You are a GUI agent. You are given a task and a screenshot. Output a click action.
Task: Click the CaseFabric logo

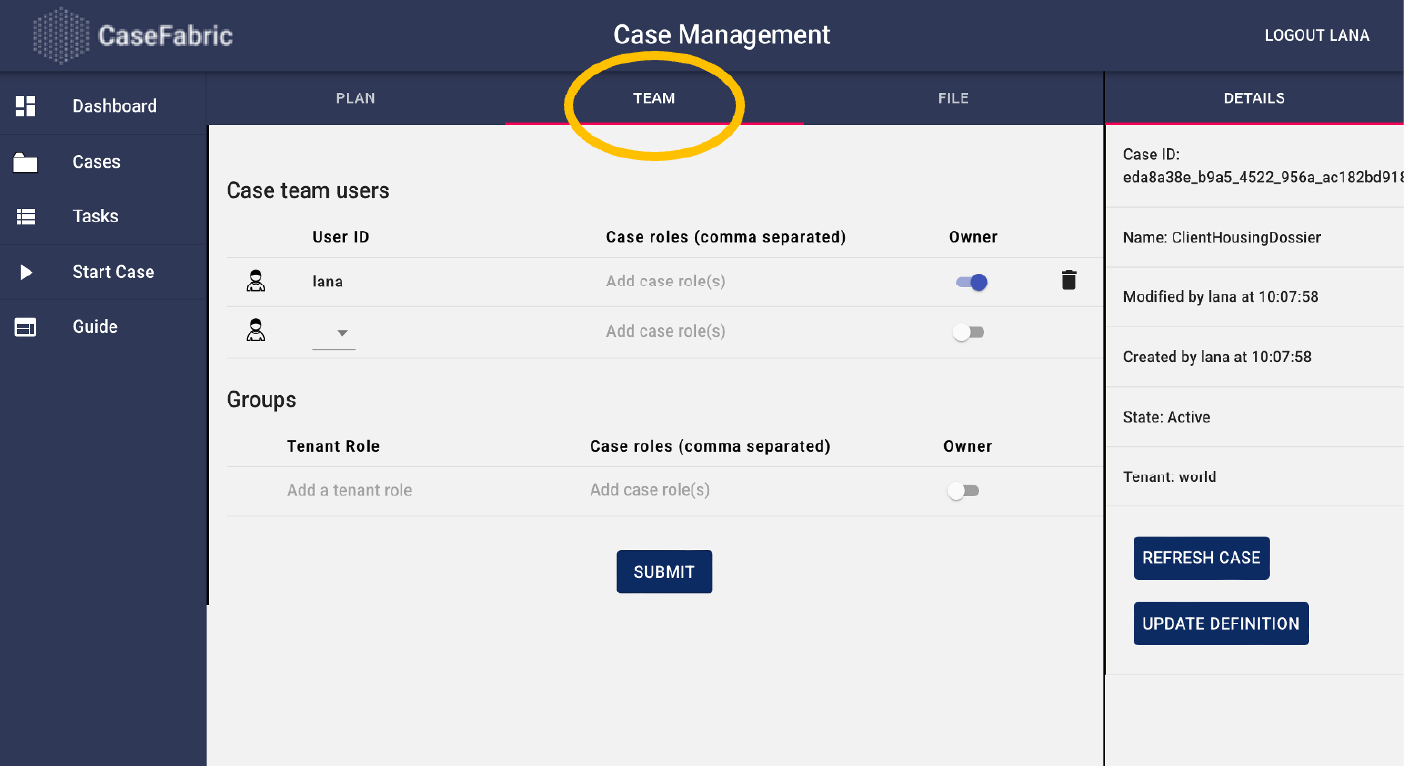coord(133,36)
